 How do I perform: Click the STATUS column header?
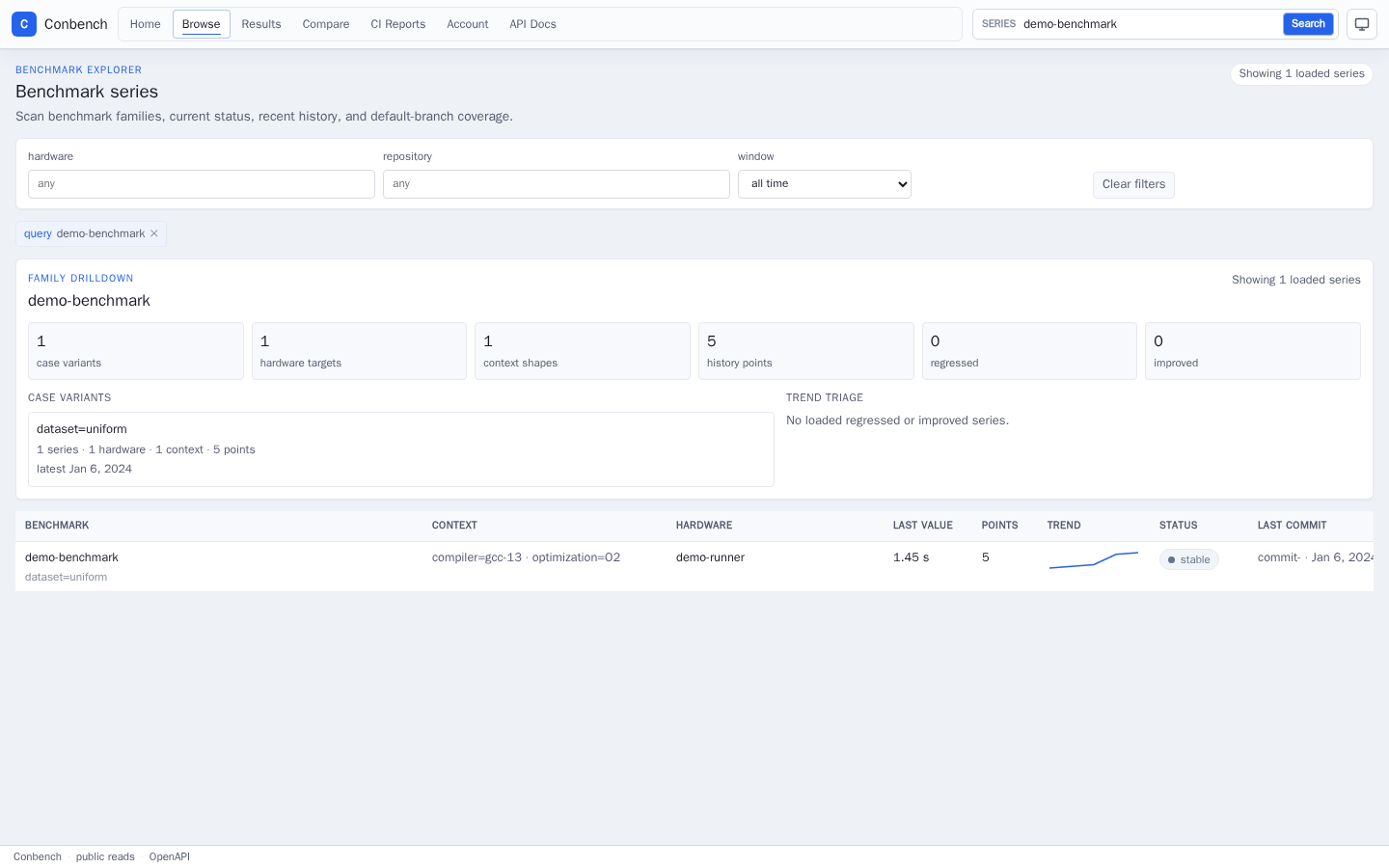point(1179,526)
